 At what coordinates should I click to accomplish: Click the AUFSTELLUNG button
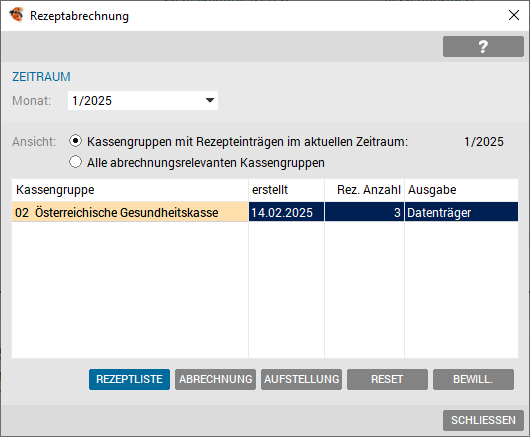302,379
